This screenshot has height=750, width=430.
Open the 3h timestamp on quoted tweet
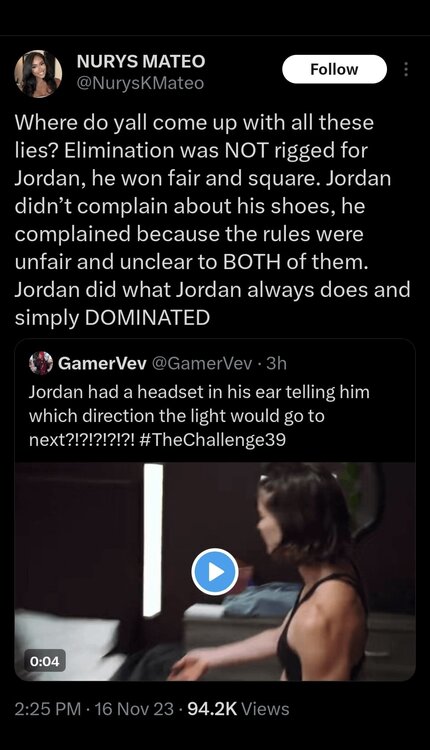pyautogui.click(x=276, y=364)
